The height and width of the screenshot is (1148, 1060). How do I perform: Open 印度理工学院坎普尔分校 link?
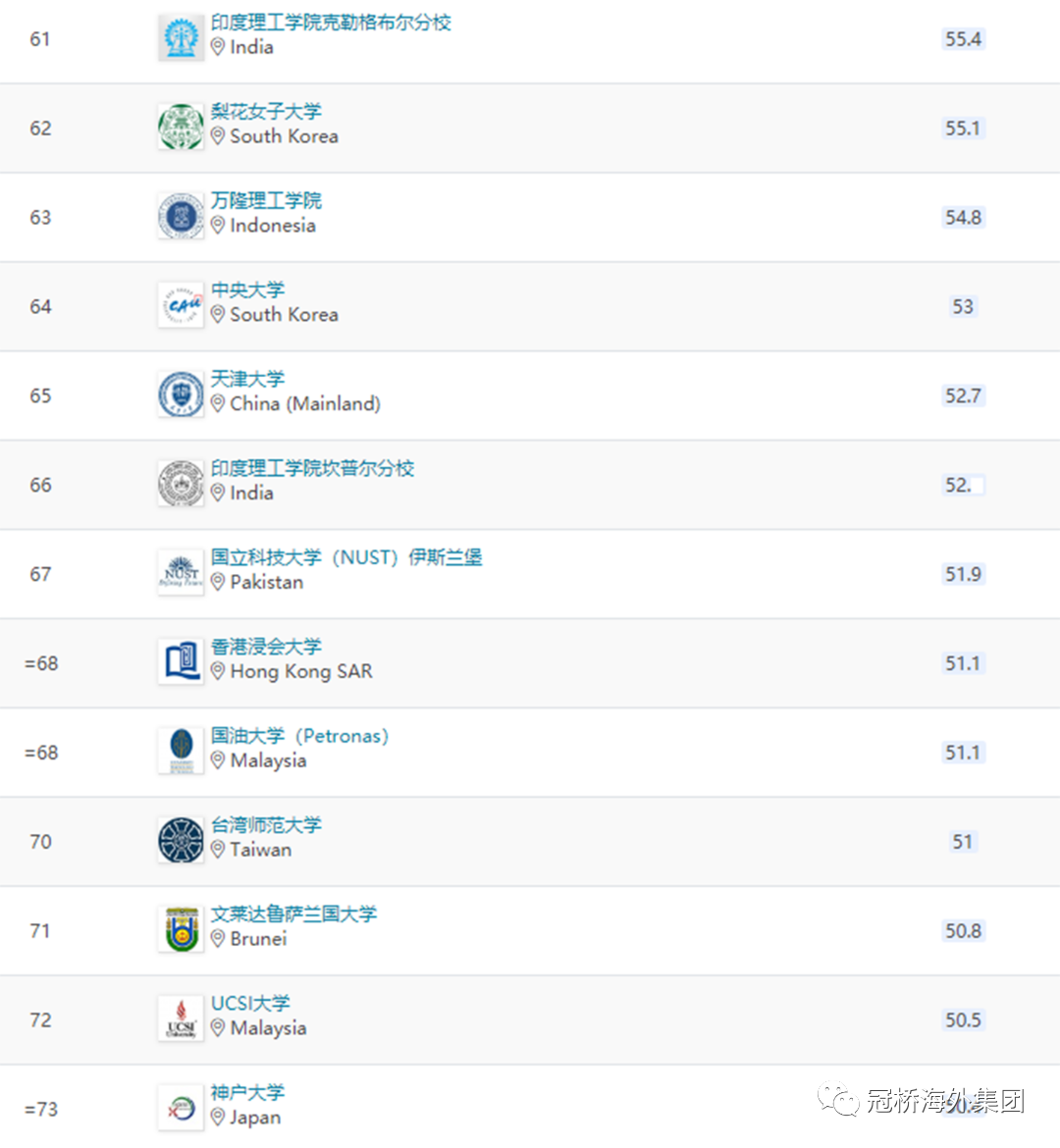coord(313,469)
